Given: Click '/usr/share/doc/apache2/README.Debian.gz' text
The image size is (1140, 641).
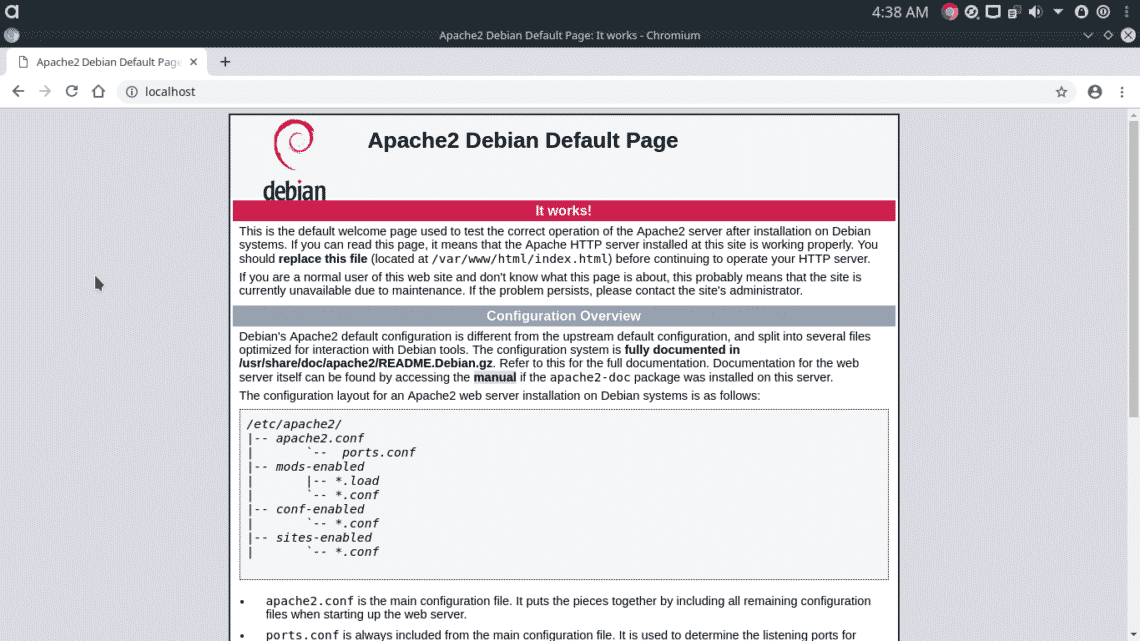Looking at the screenshot, I should [x=366, y=363].
